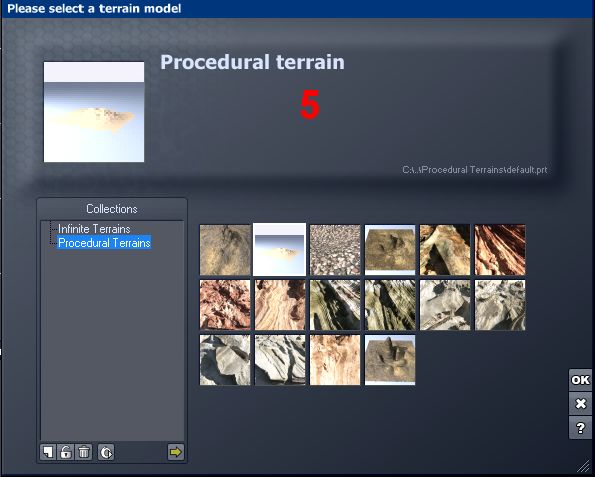Click the trash can delete icon
This screenshot has width=595, height=477.
[x=84, y=452]
